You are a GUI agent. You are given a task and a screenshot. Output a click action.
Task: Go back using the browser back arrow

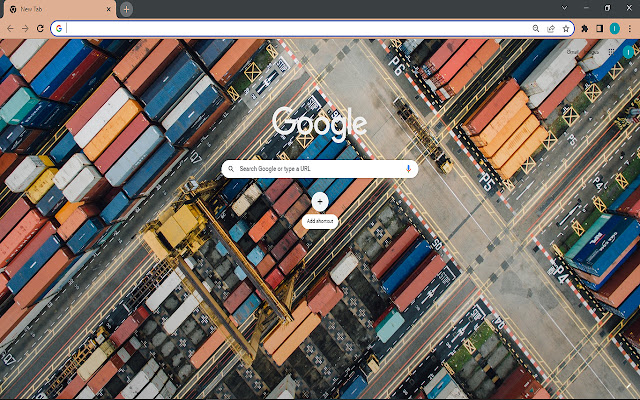10,29
